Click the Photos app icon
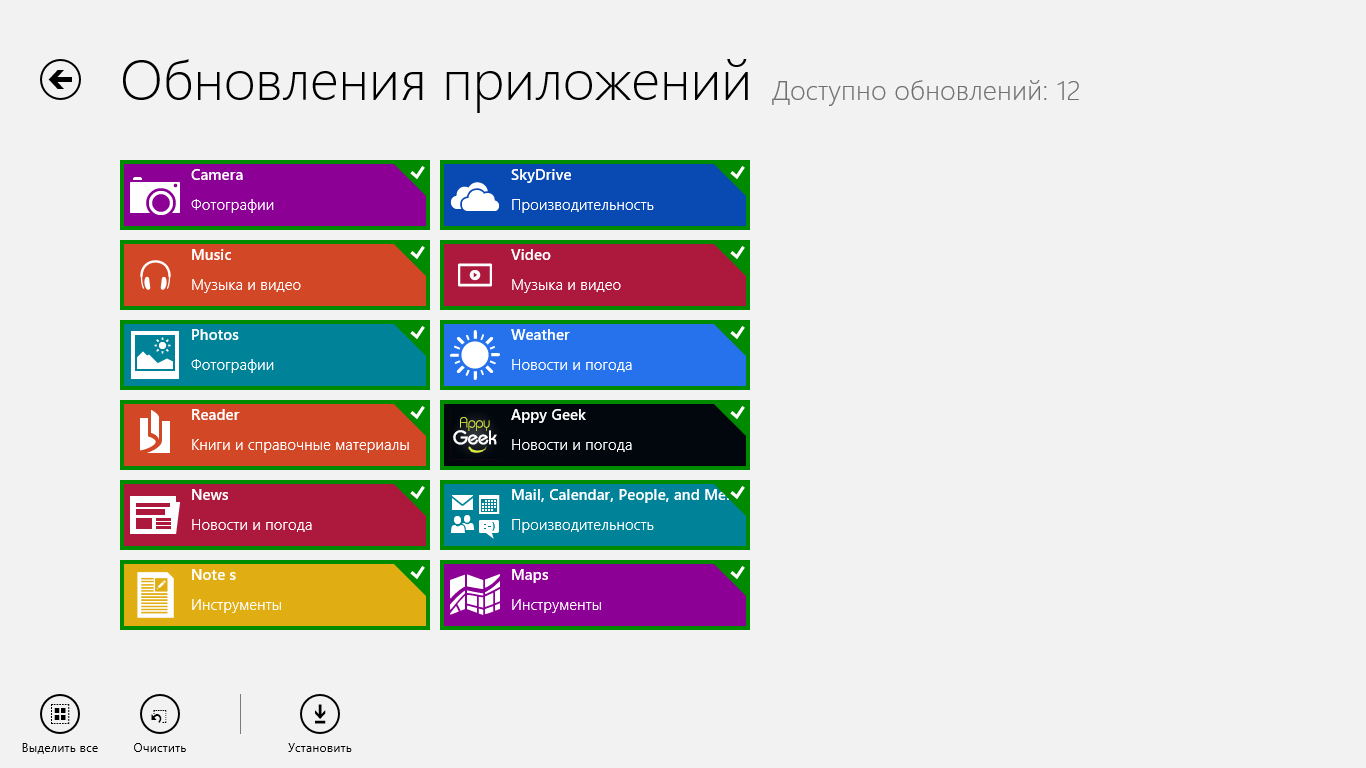The height and width of the screenshot is (768, 1366). pos(155,355)
